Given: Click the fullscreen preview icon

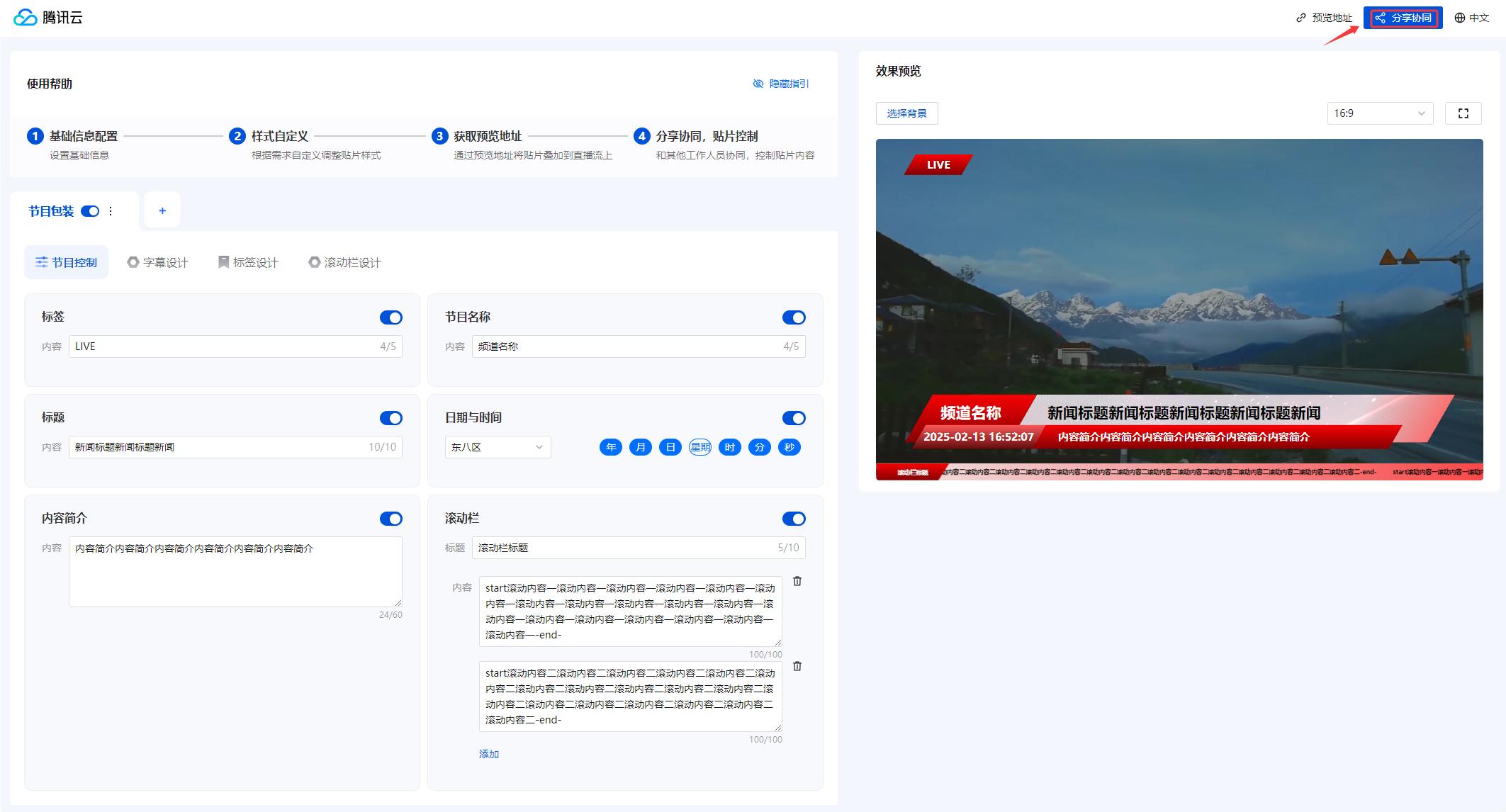Looking at the screenshot, I should tap(1463, 113).
